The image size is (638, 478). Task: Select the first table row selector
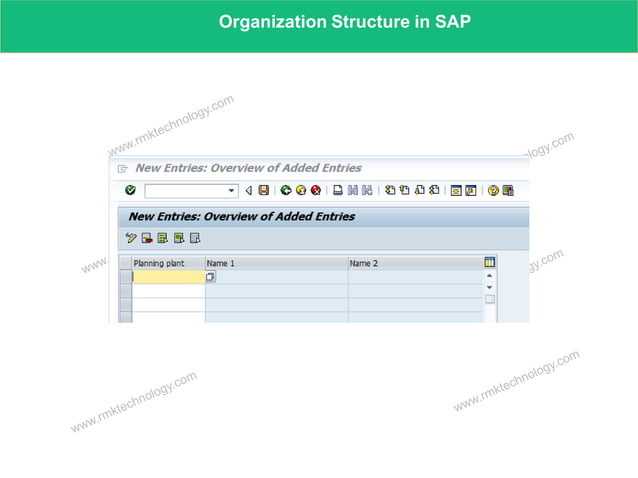pos(126,277)
